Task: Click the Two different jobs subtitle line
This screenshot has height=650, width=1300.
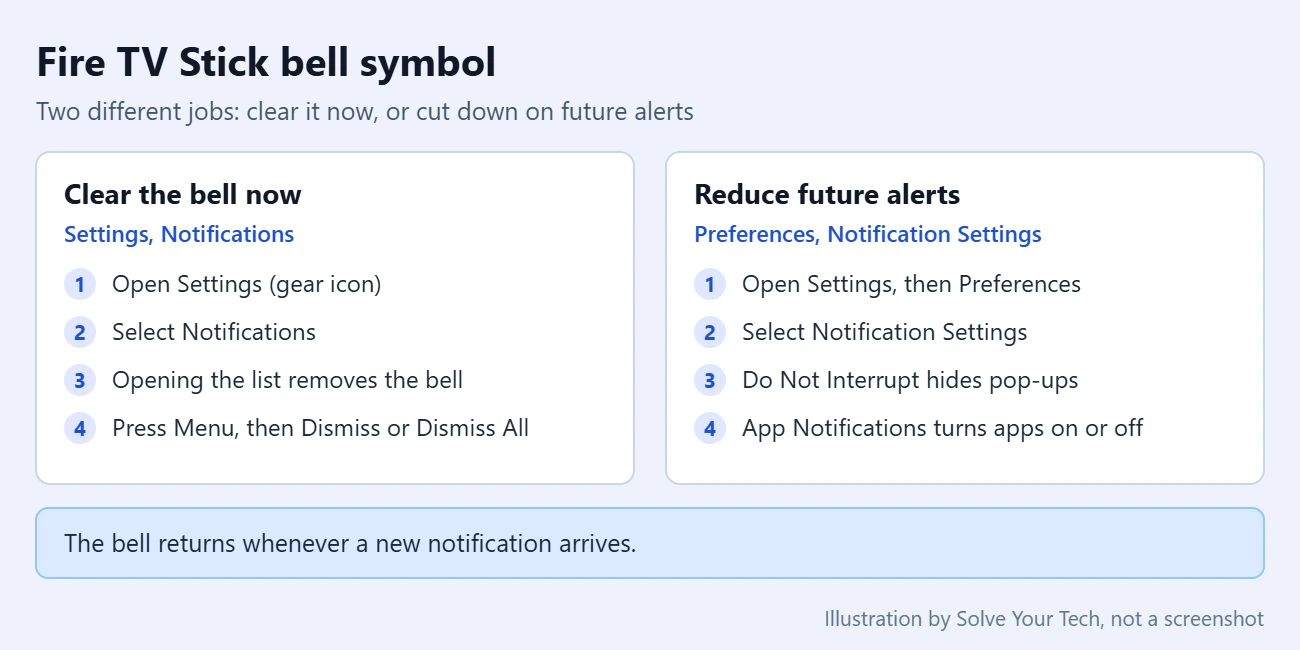Action: pyautogui.click(x=365, y=111)
